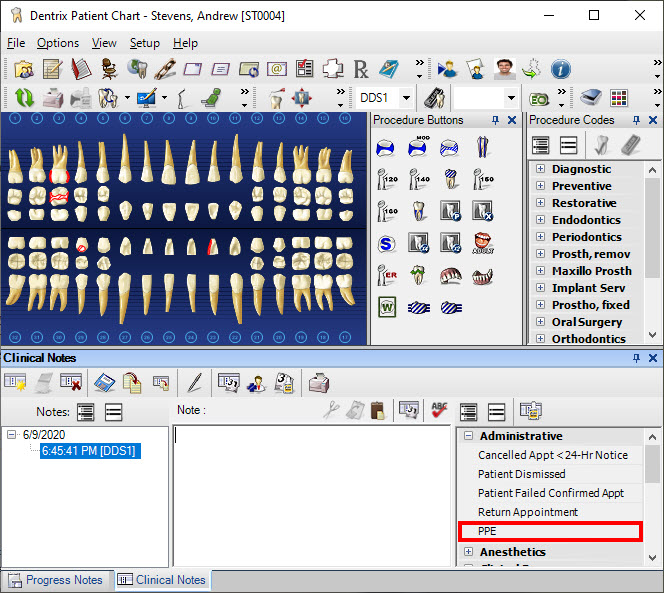The width and height of the screenshot is (664, 593).
Task: Select the 6:45:41 PM [DDS1] note entry
Action: click(90, 451)
